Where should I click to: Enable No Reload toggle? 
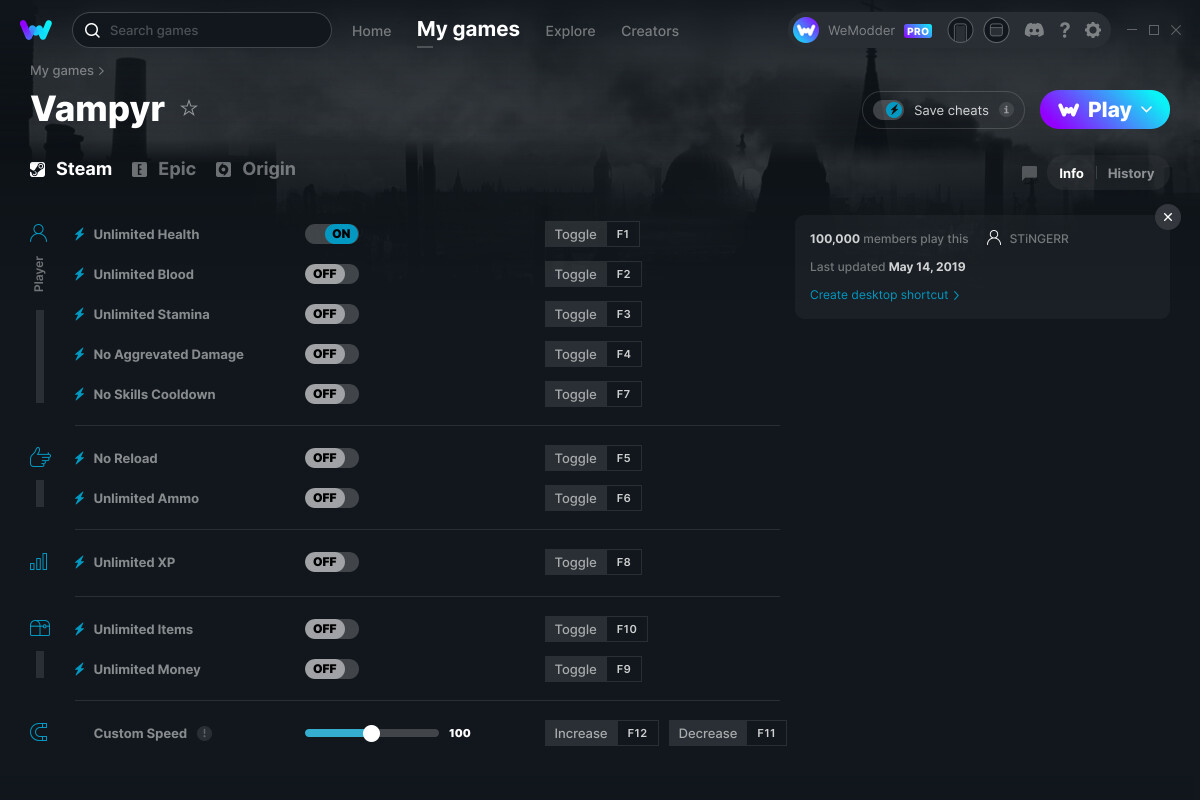(x=332, y=458)
